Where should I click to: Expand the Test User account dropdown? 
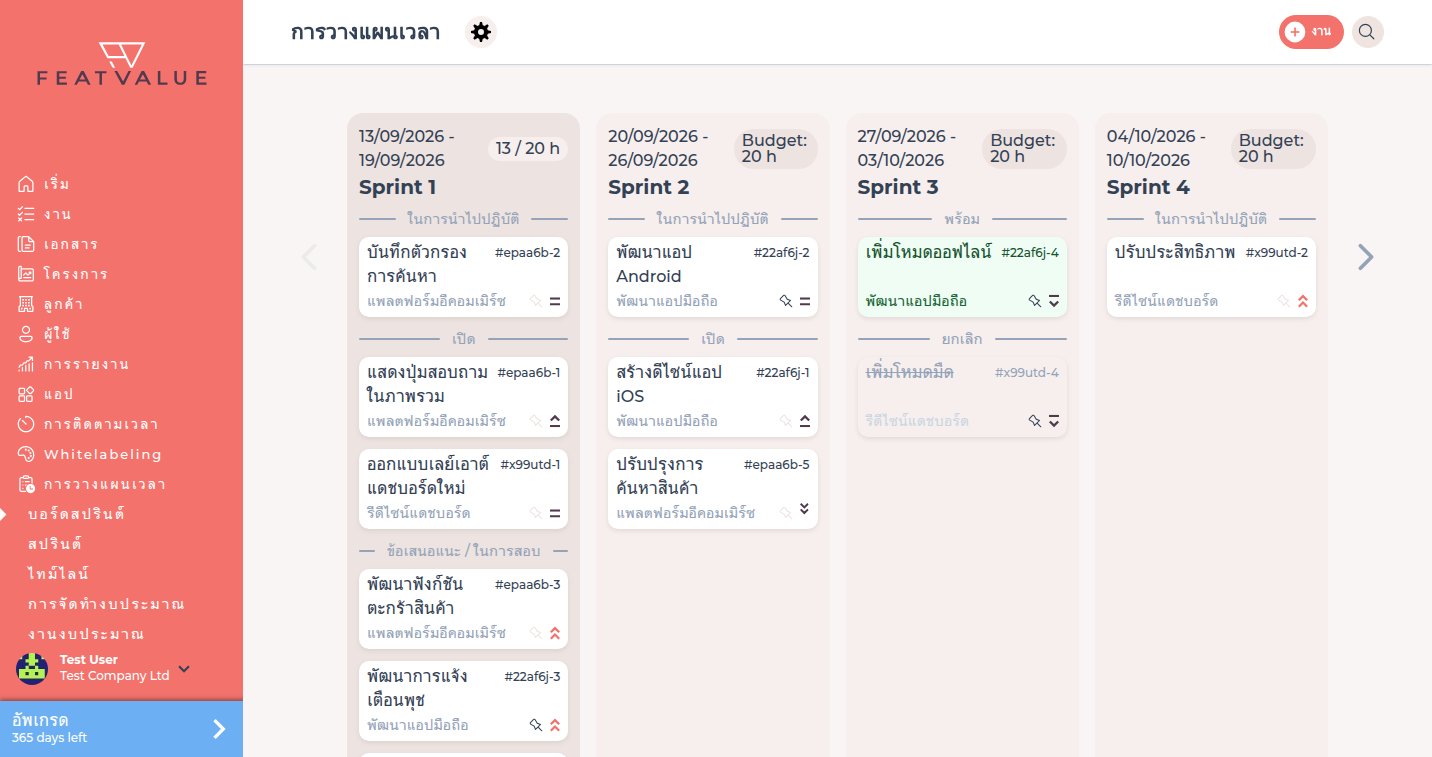[184, 669]
